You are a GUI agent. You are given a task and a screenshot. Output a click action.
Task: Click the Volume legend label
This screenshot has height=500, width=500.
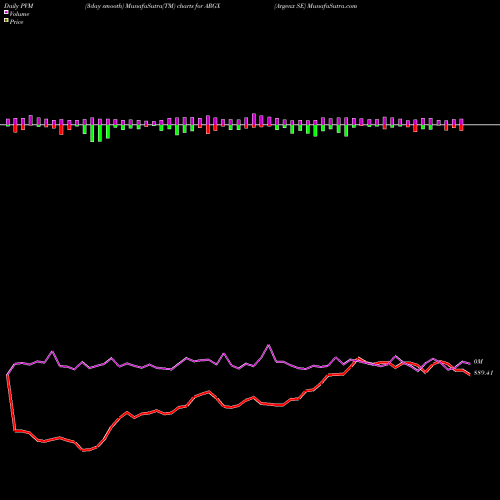tap(19, 14)
